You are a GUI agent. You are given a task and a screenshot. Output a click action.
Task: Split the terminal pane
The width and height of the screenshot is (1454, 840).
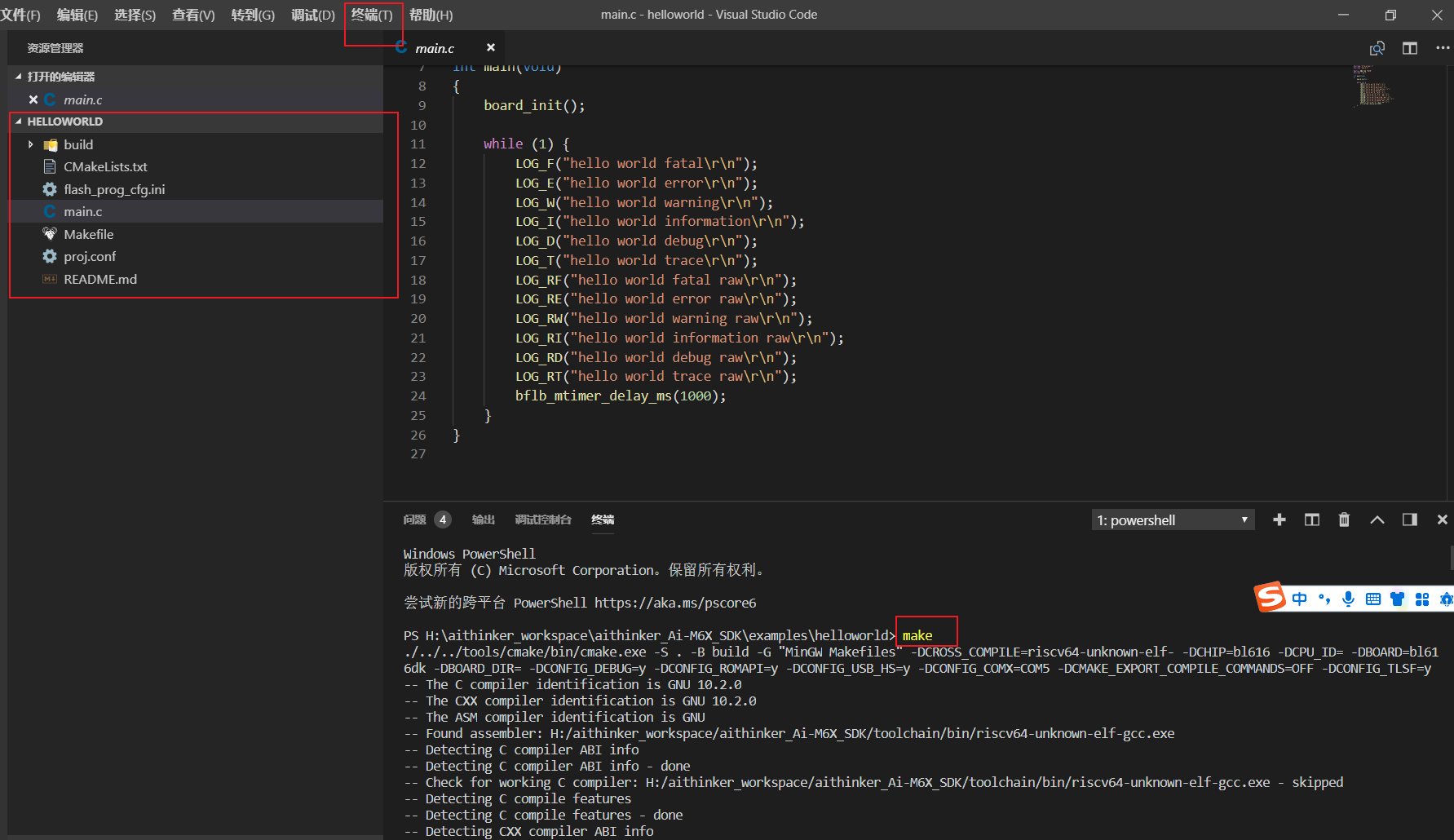click(1312, 519)
